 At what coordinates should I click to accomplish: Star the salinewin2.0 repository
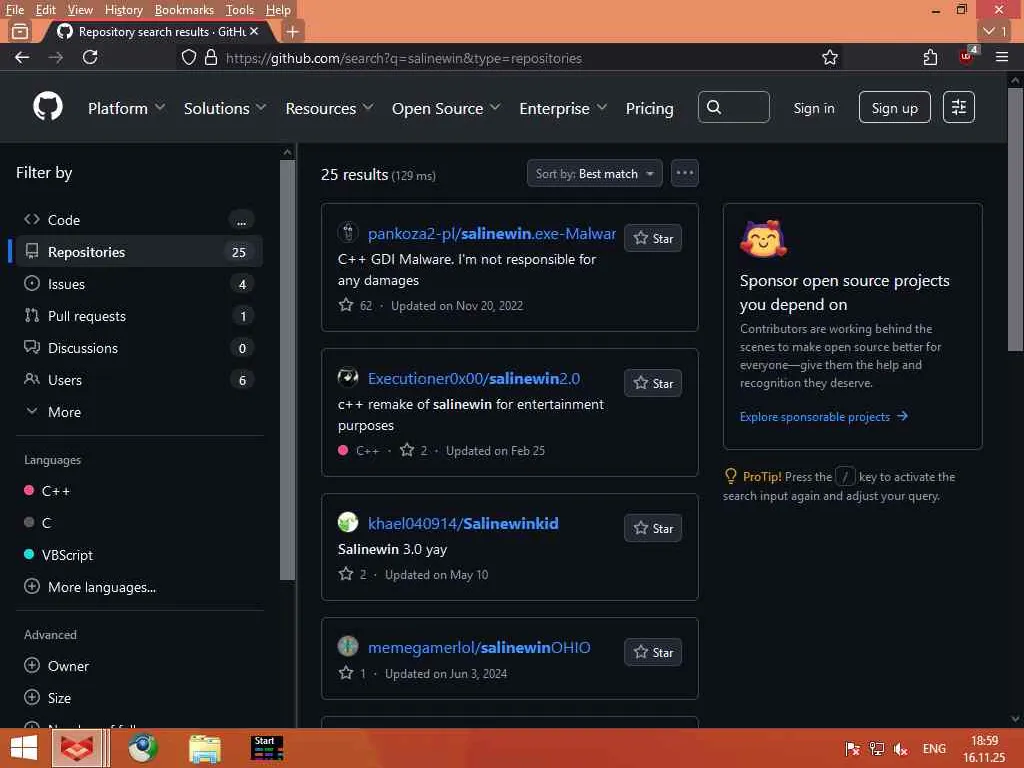coord(653,383)
